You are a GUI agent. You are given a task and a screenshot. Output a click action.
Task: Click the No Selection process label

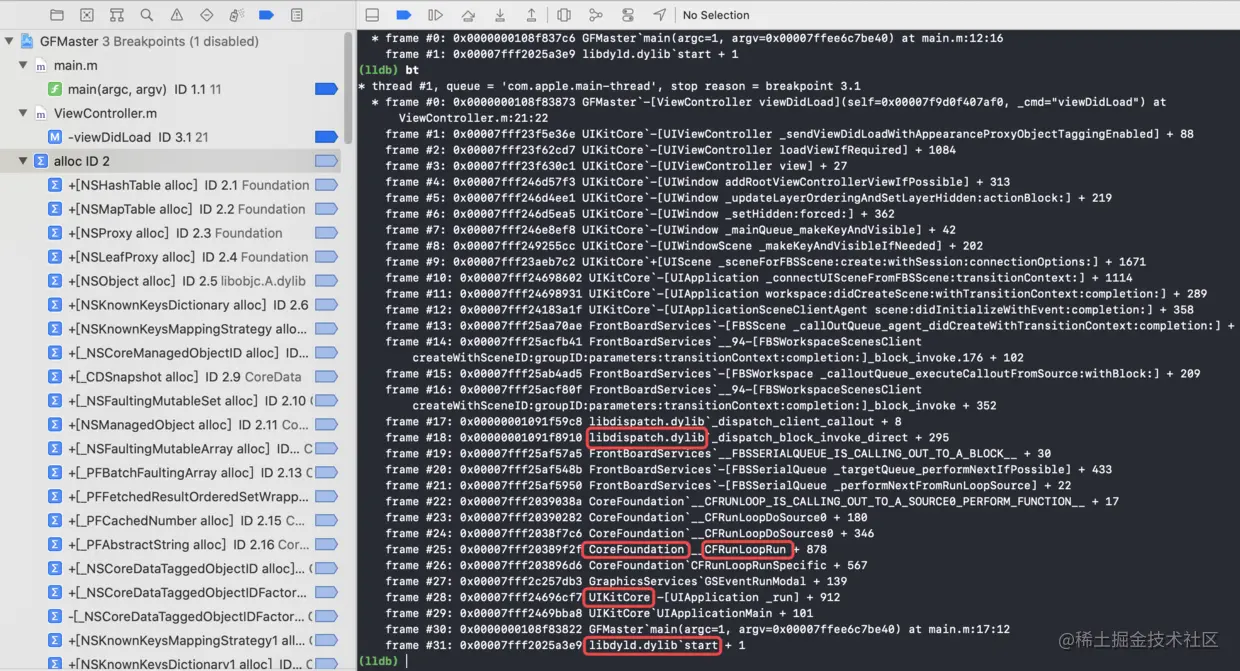tap(716, 15)
